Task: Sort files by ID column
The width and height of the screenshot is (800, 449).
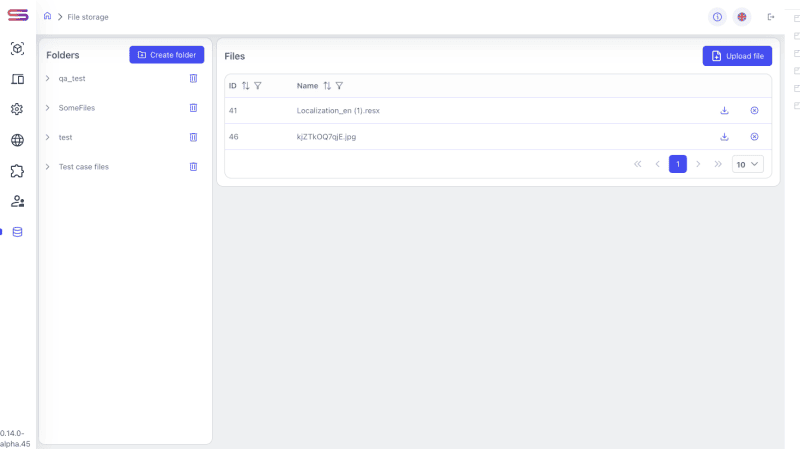Action: tap(246, 86)
